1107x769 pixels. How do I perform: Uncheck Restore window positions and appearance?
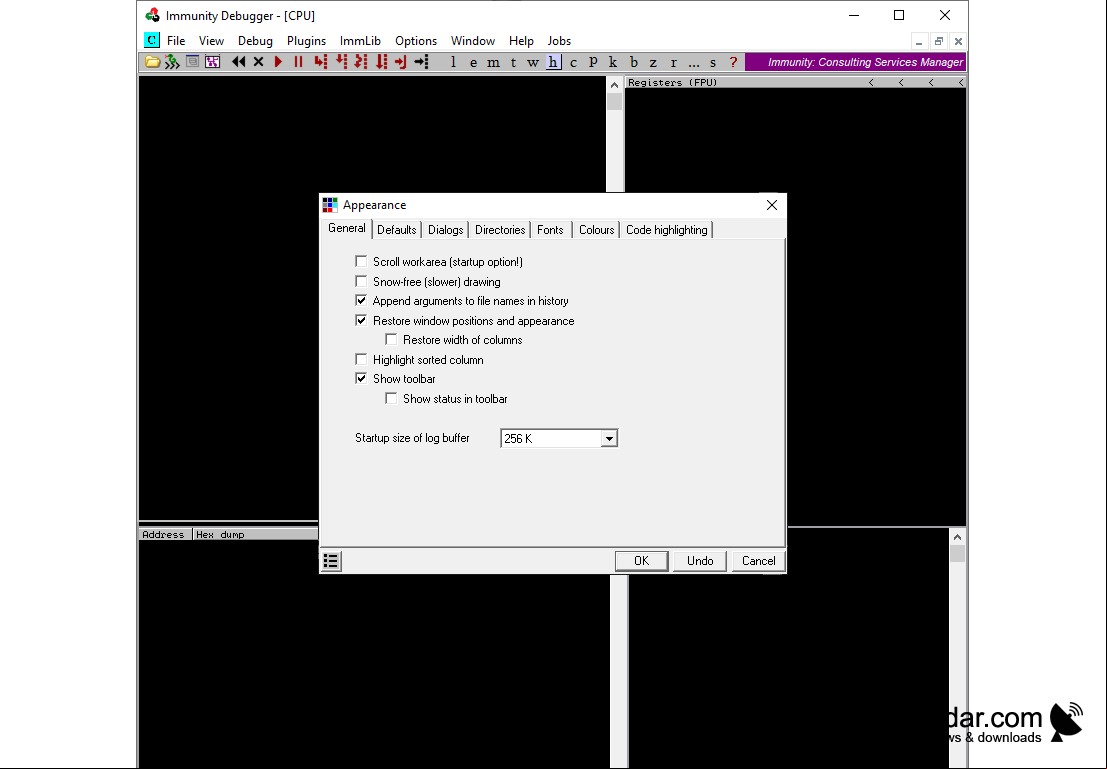pyautogui.click(x=361, y=321)
